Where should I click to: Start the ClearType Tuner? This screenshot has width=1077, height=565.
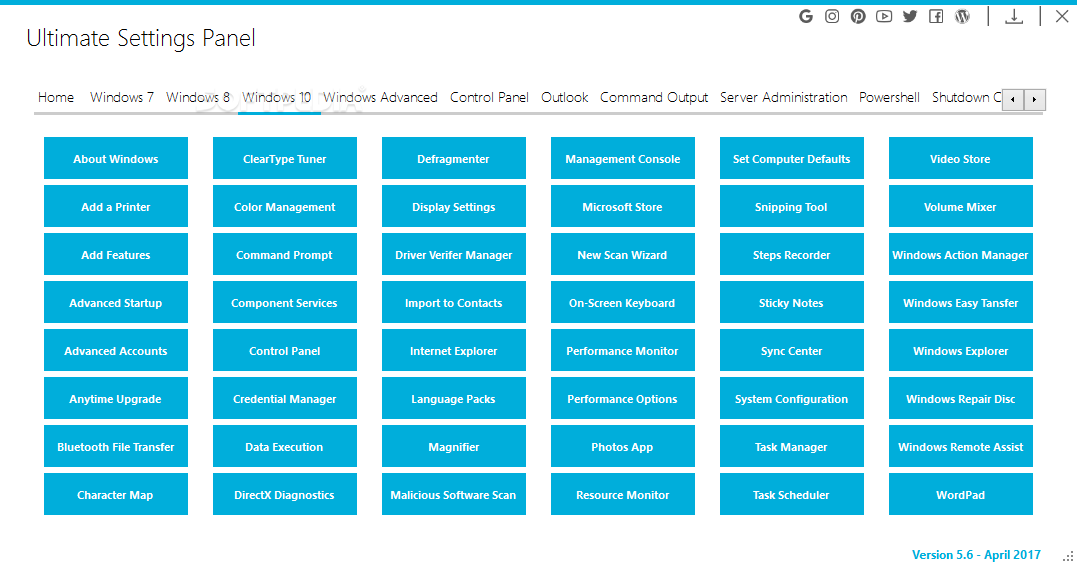click(x=285, y=159)
